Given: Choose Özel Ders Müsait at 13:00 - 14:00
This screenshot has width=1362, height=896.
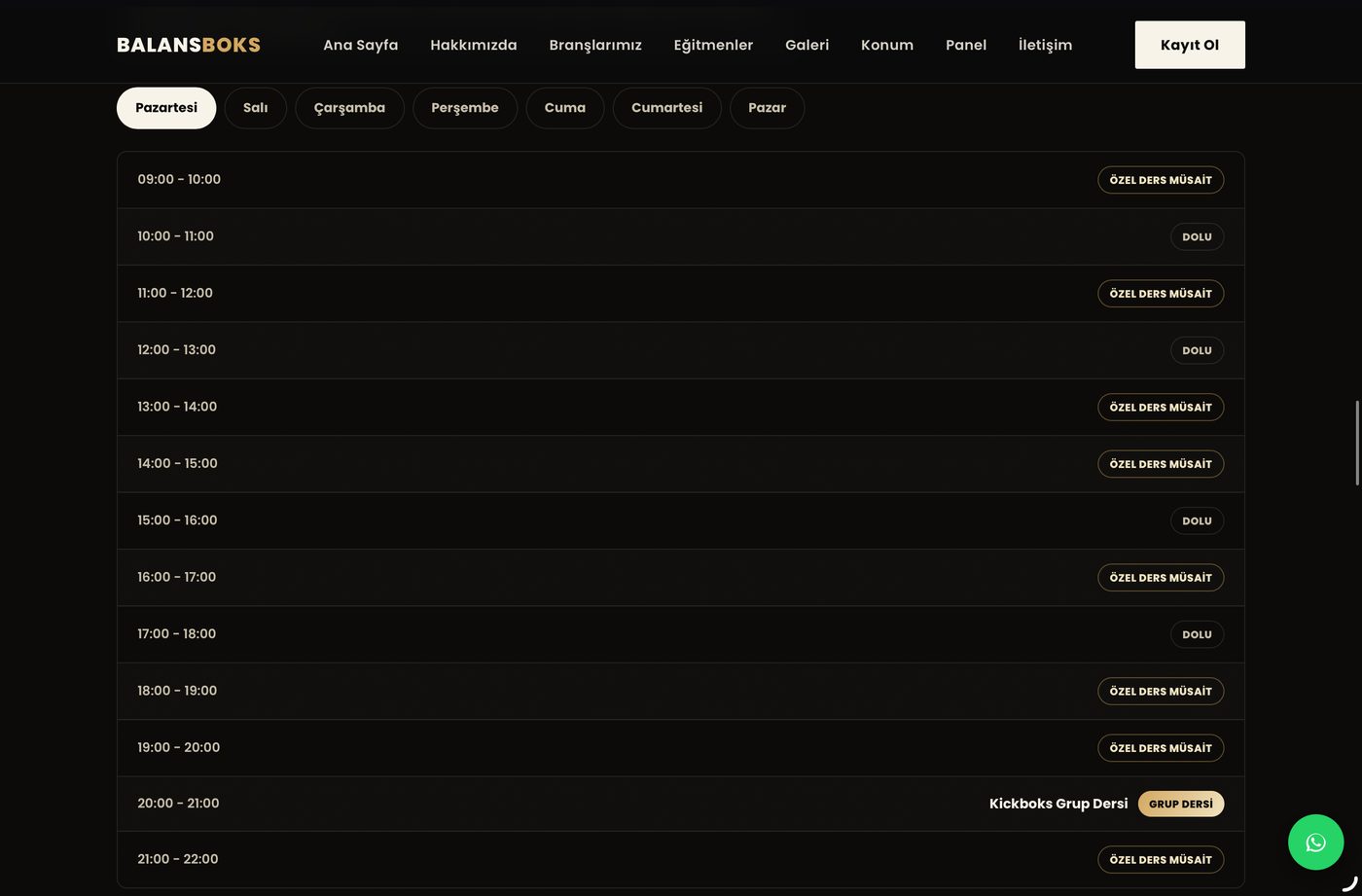Looking at the screenshot, I should [x=1161, y=408].
